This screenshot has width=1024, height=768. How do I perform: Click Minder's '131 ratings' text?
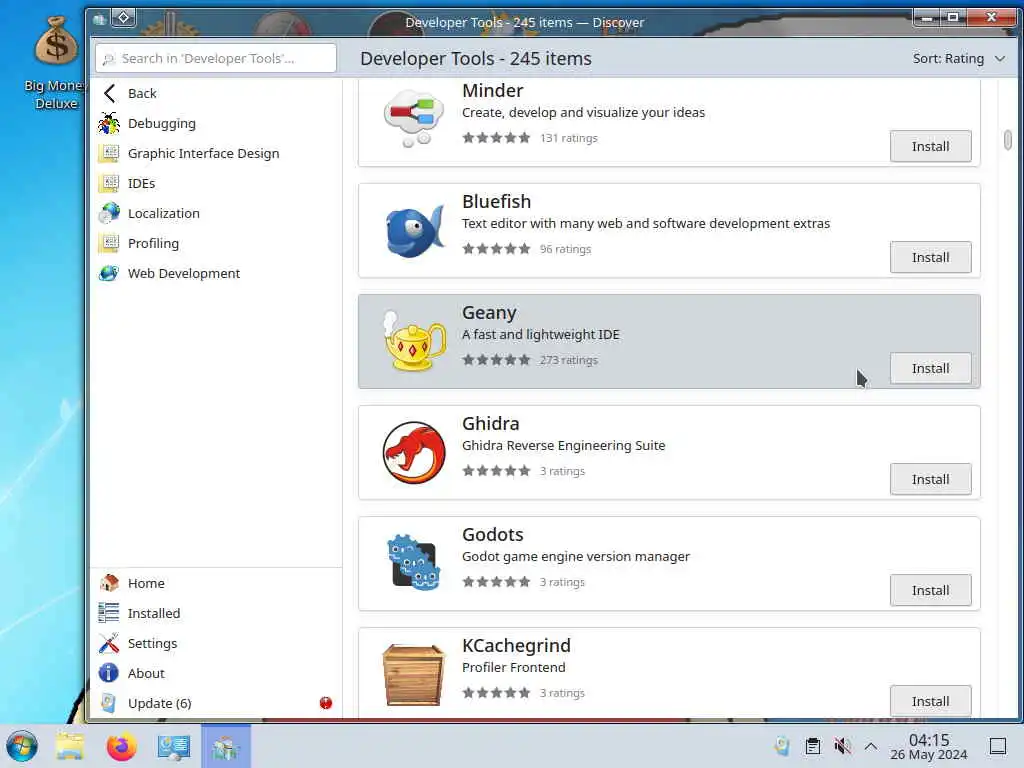point(568,138)
